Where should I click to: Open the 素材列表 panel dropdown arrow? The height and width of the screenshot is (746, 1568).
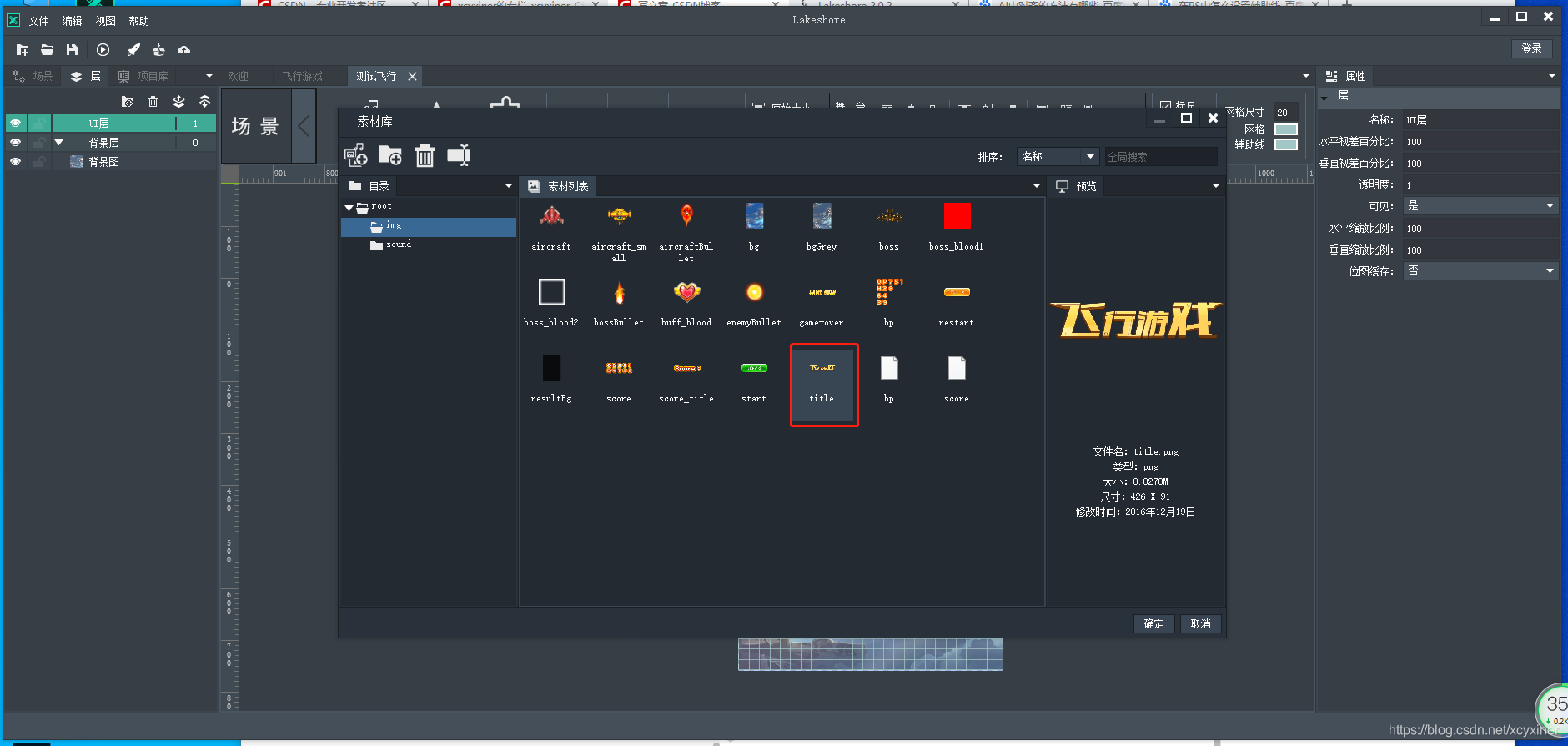tap(1036, 186)
